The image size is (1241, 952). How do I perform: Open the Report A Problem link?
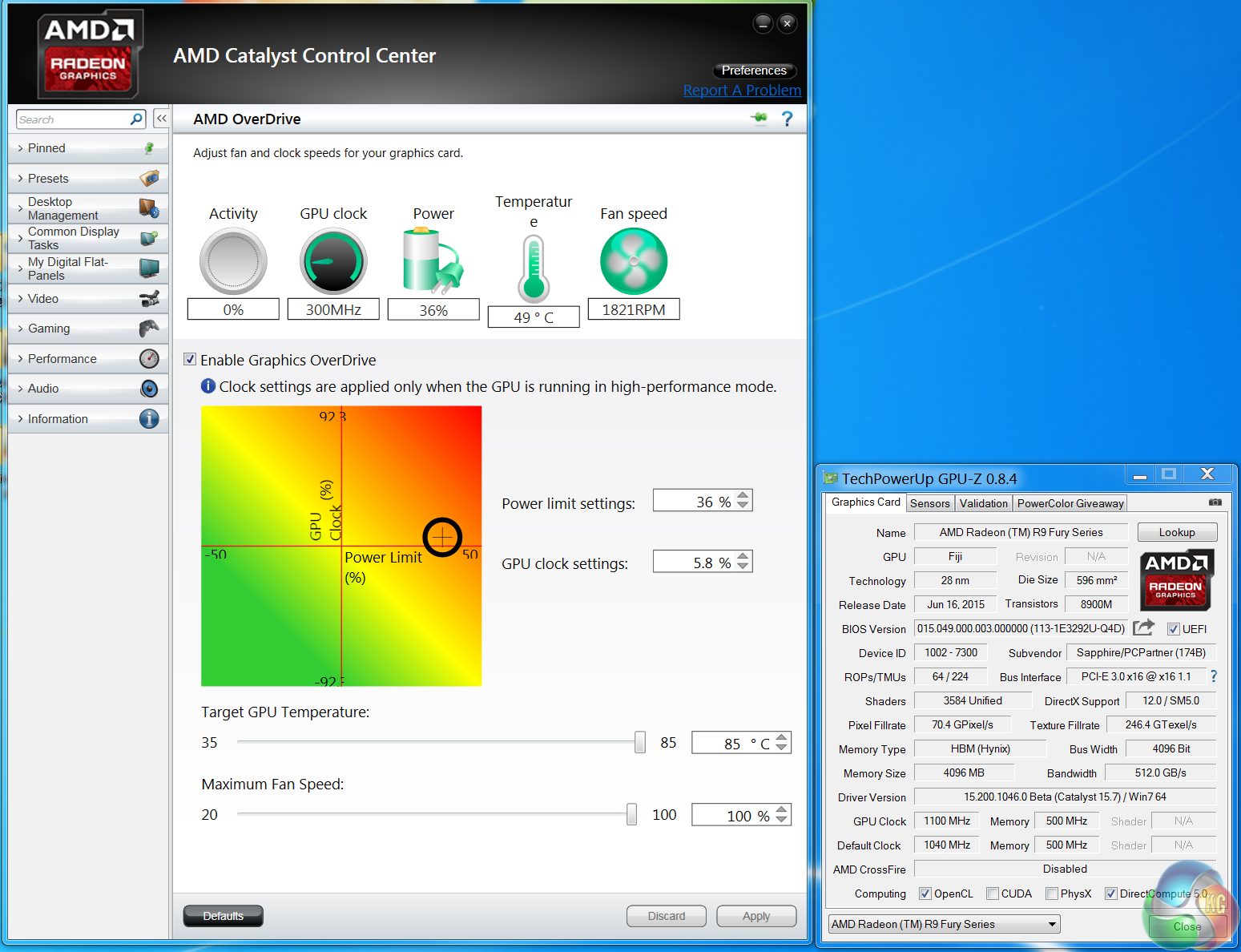(742, 91)
